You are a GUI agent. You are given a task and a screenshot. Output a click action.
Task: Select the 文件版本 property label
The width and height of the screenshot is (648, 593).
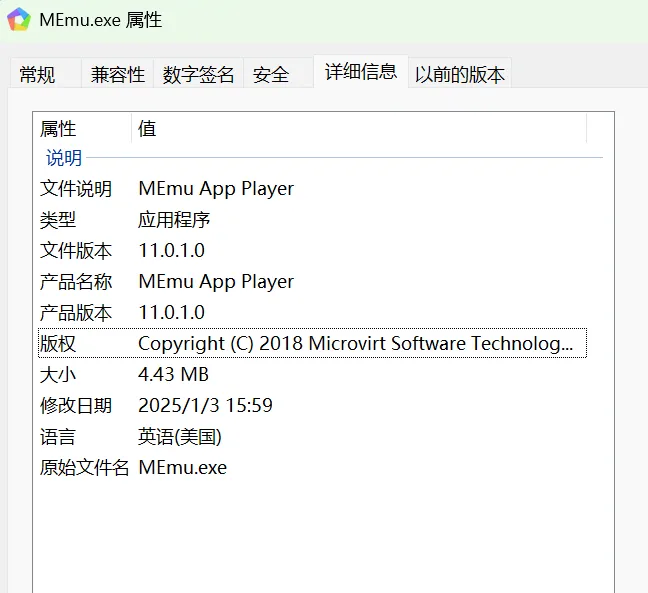click(x=76, y=251)
